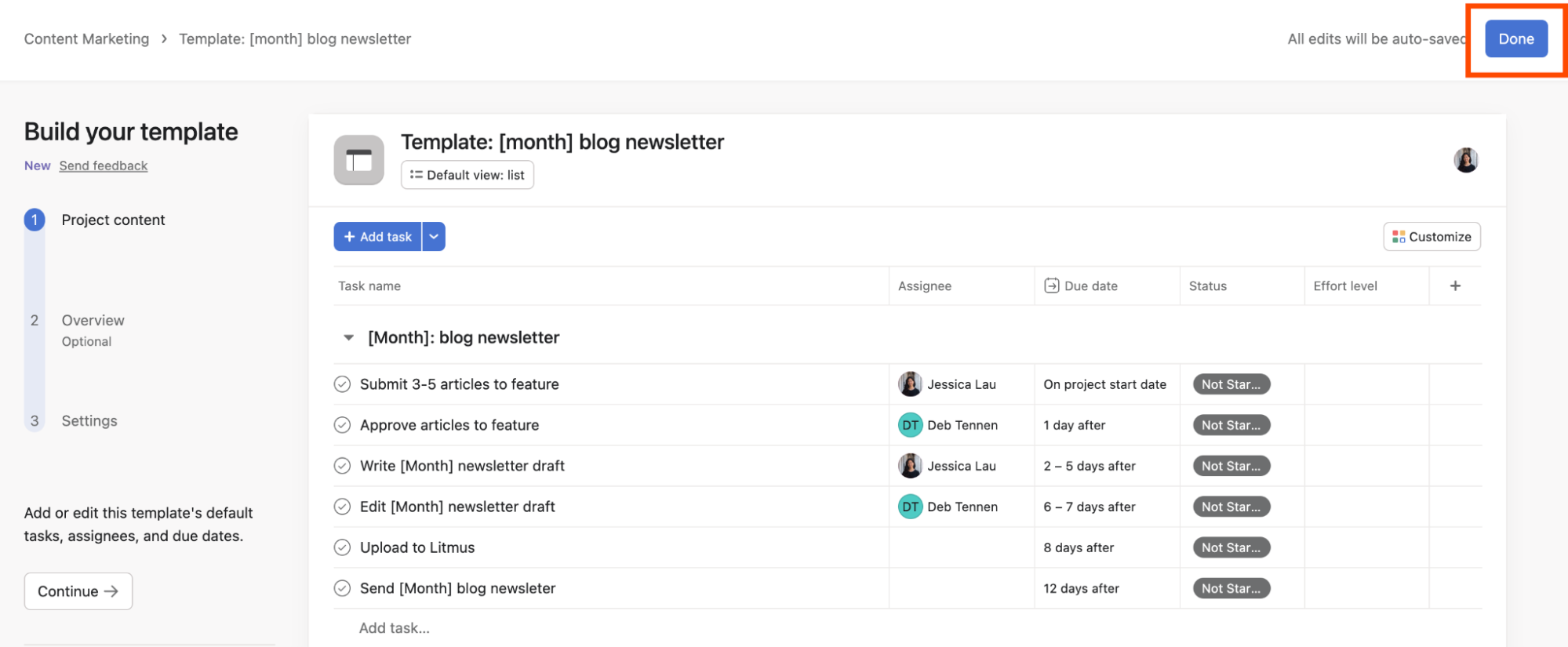
Task: Click the blue Done button
Action: coord(1515,38)
